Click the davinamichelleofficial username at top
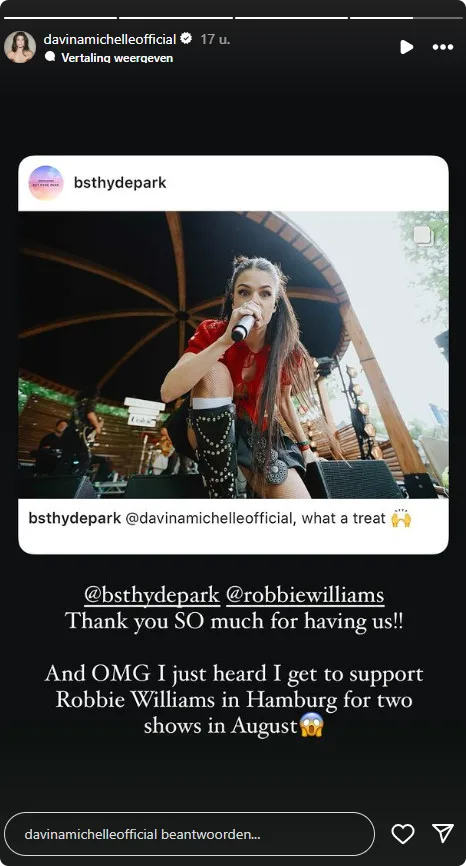The width and height of the screenshot is (466, 866). [x=110, y=39]
